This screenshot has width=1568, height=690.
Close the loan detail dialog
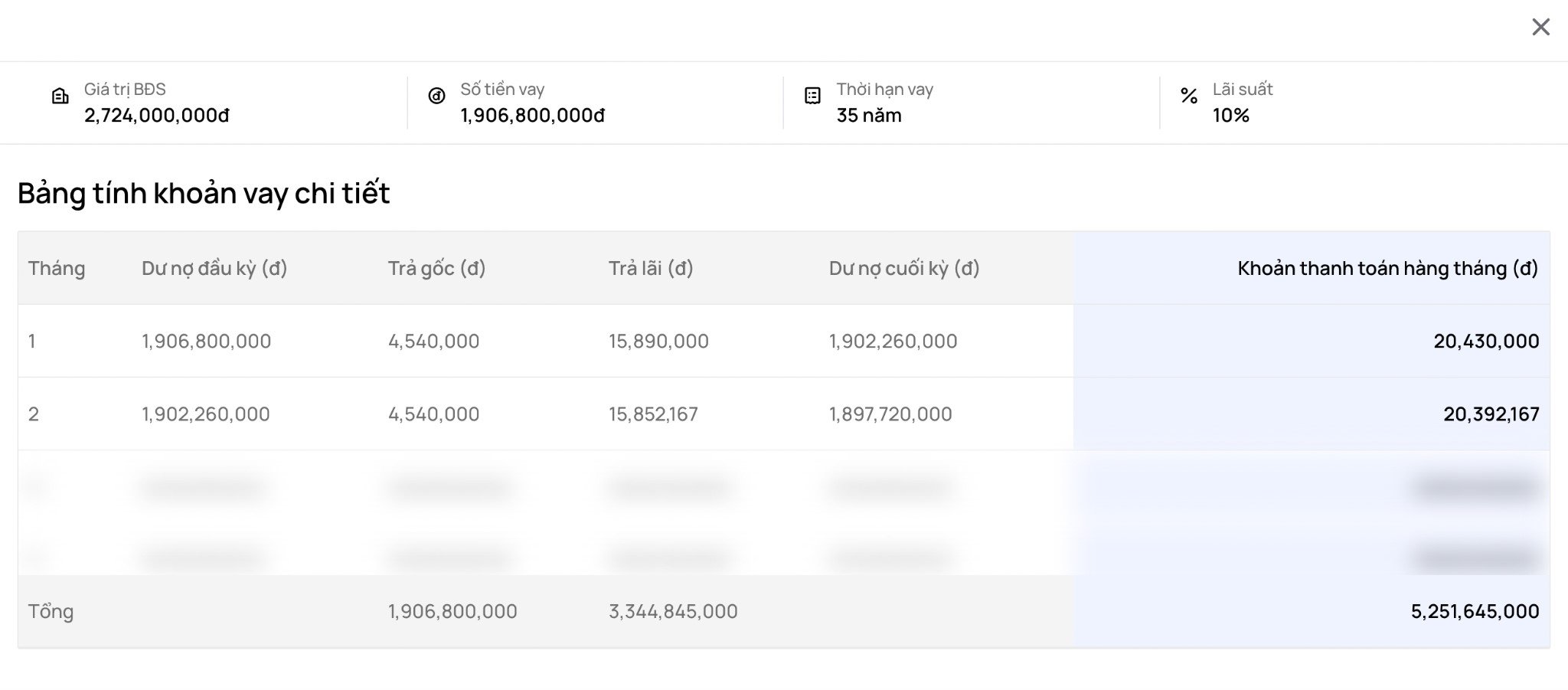pyautogui.click(x=1540, y=27)
